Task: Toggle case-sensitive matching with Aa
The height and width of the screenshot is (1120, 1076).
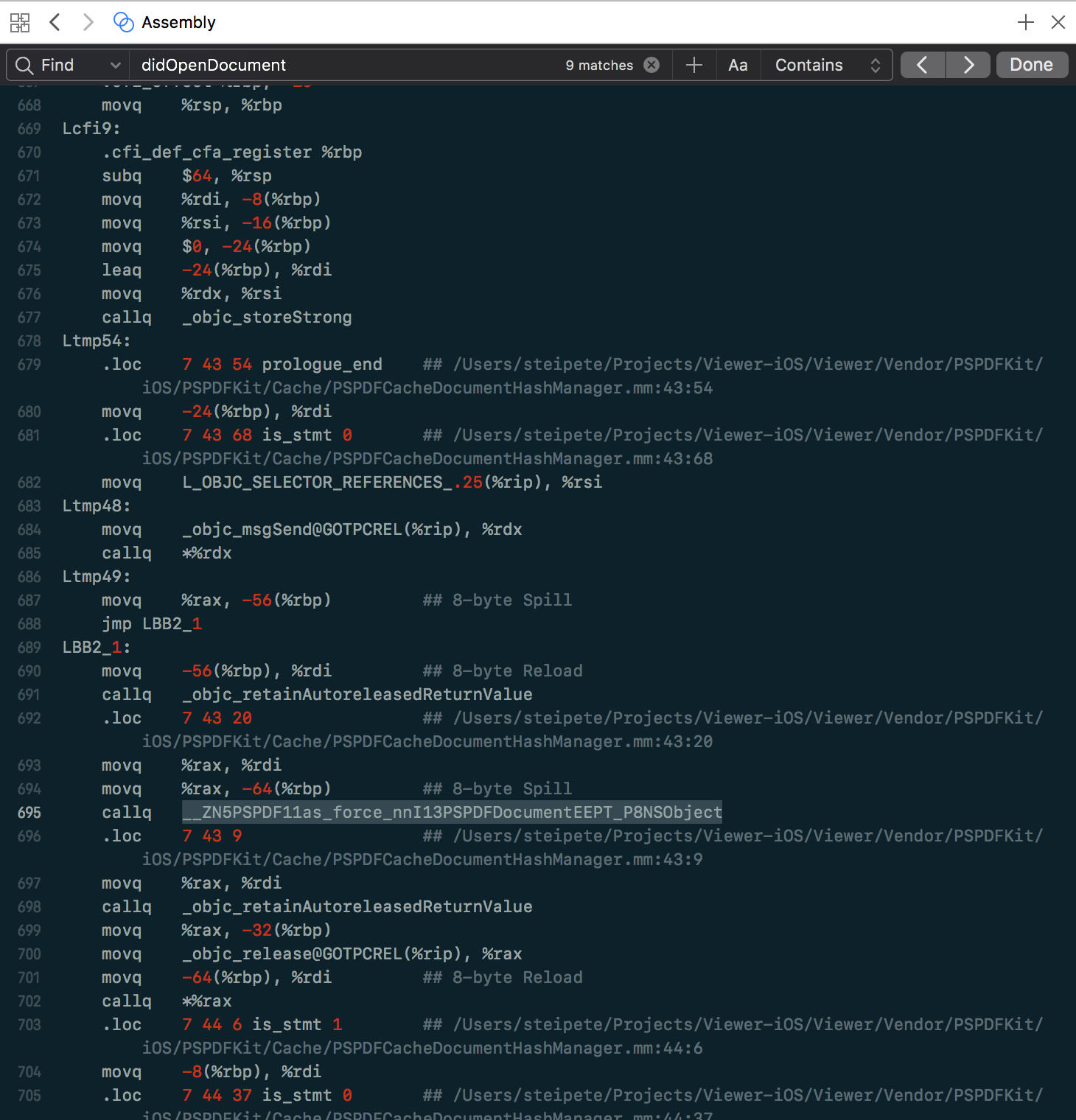Action: [x=738, y=66]
